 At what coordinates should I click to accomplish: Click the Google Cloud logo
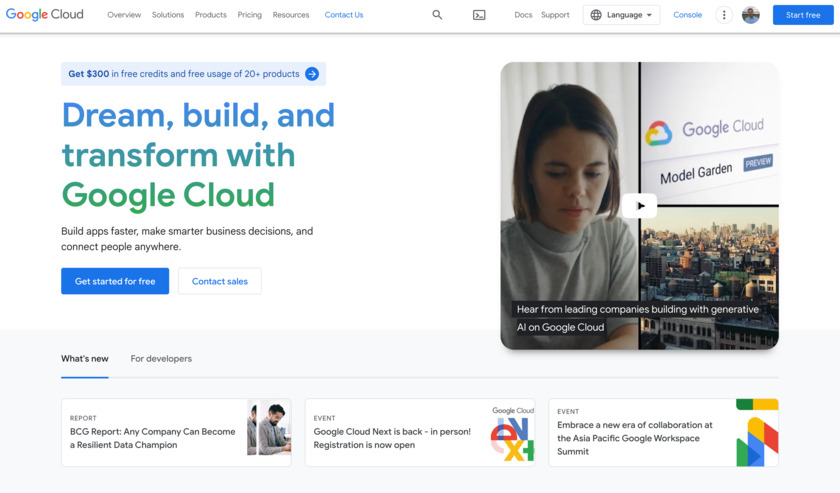tap(44, 14)
